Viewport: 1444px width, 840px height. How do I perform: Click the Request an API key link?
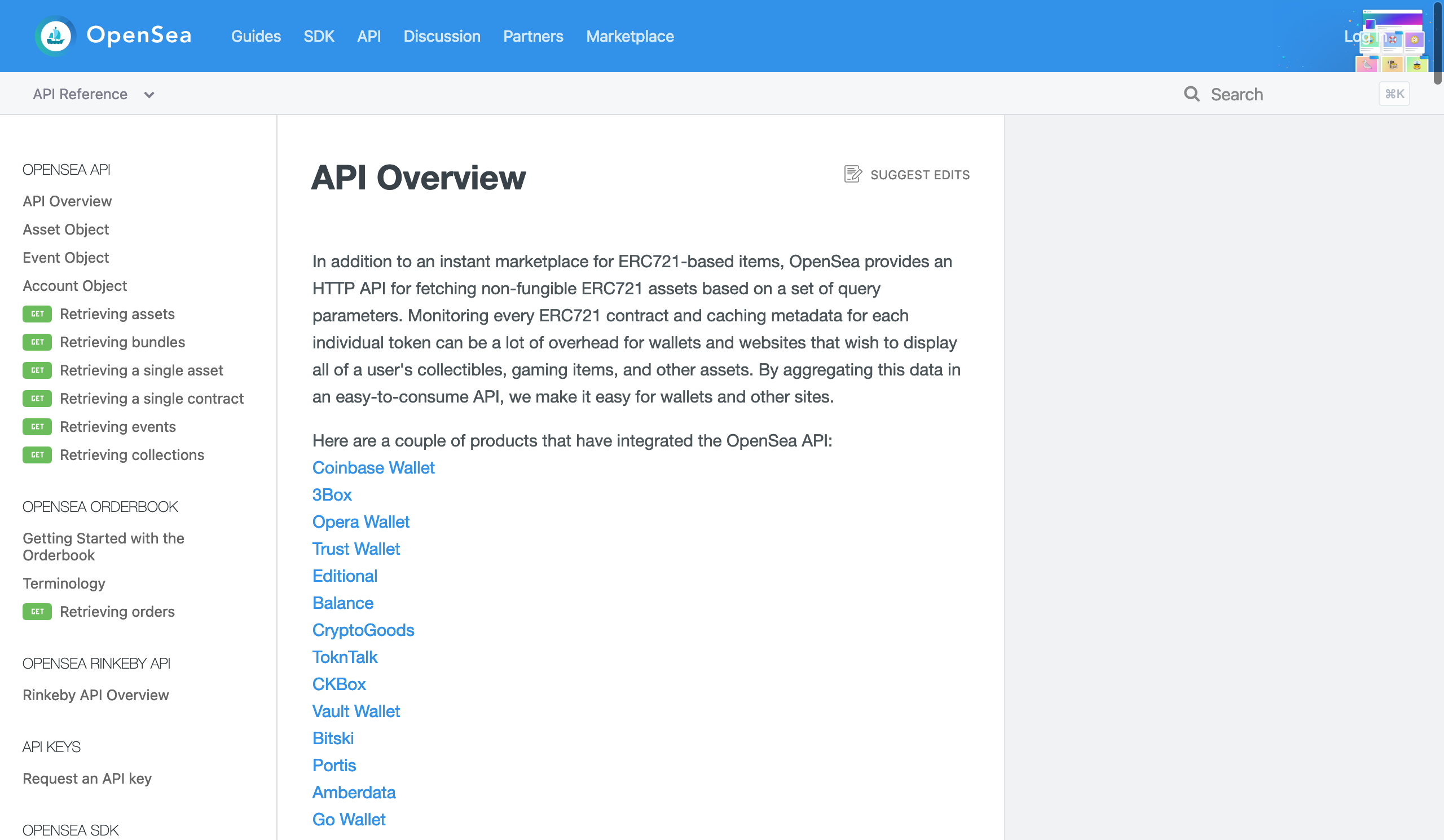(86, 777)
